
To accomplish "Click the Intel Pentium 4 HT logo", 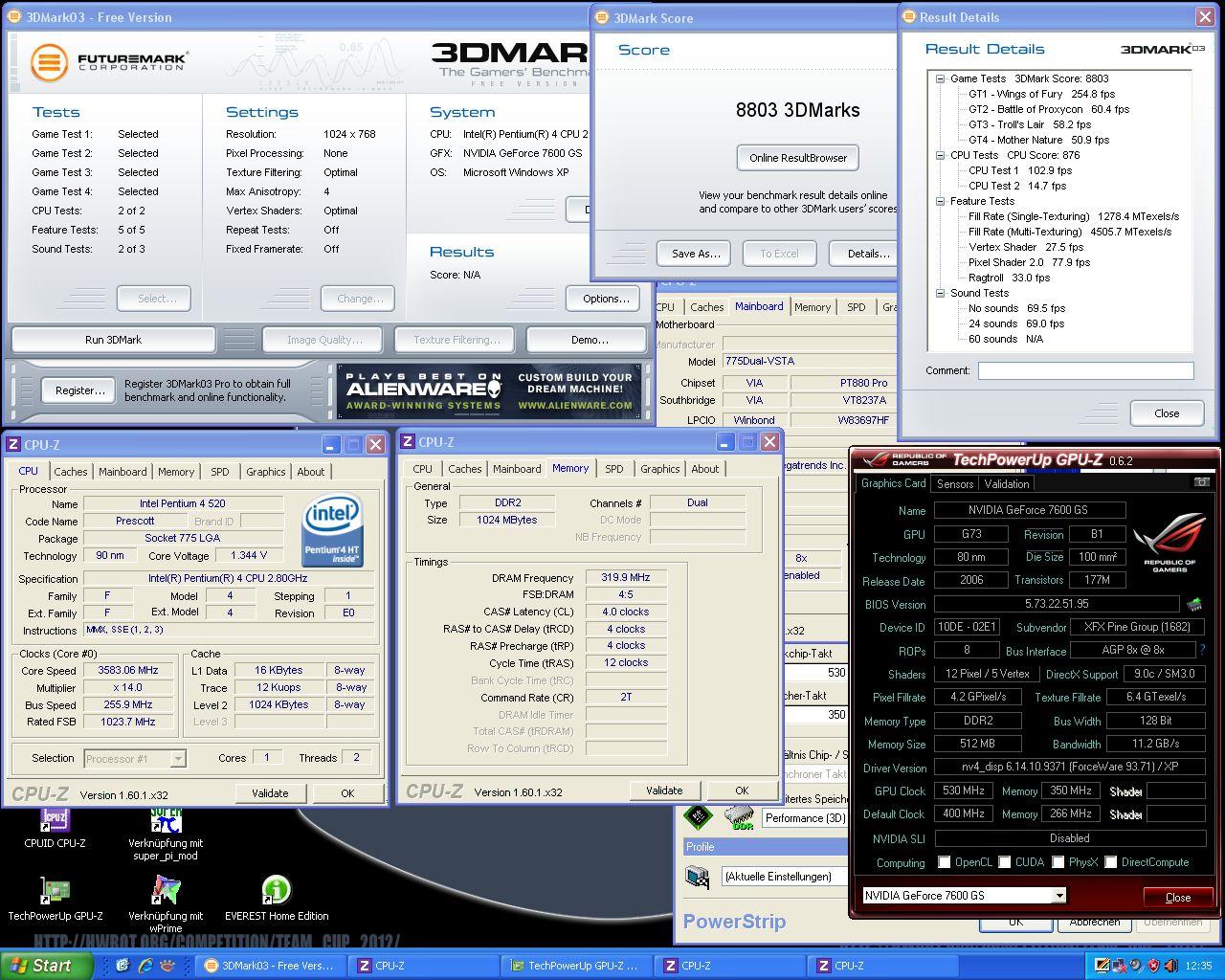I will (332, 529).
